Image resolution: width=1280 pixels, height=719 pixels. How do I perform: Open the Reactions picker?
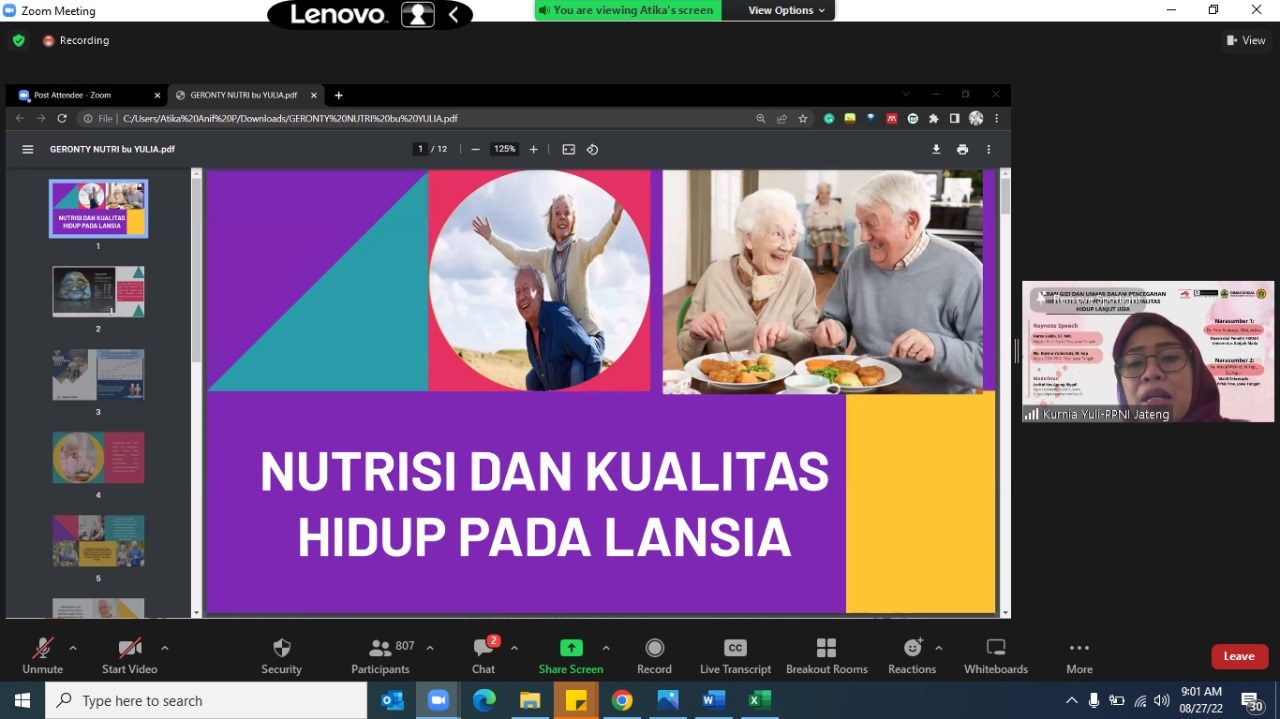click(912, 655)
